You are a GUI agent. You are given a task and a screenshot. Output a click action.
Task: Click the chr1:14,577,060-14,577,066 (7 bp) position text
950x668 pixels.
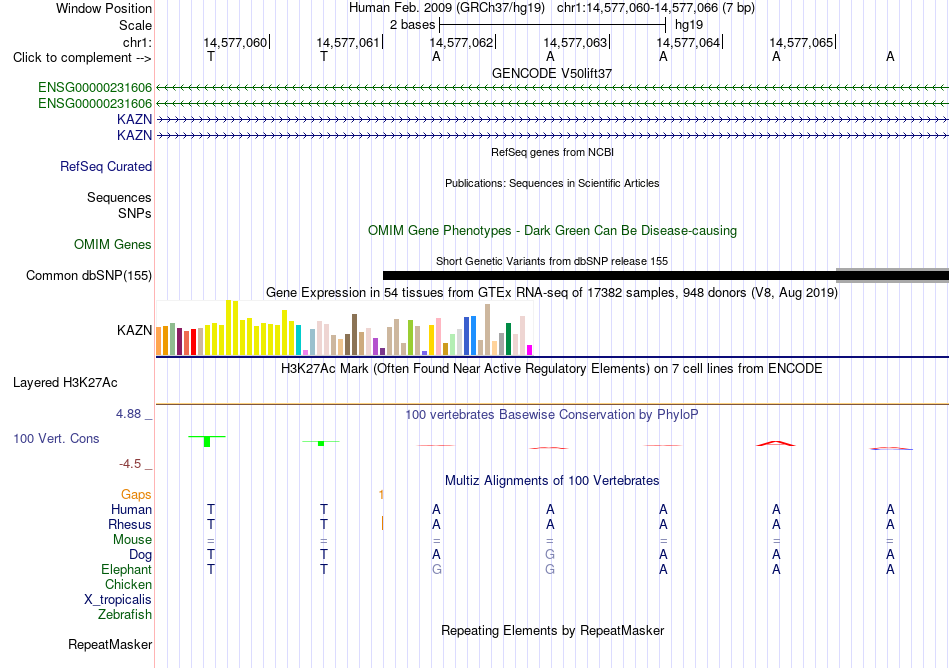pos(656,8)
